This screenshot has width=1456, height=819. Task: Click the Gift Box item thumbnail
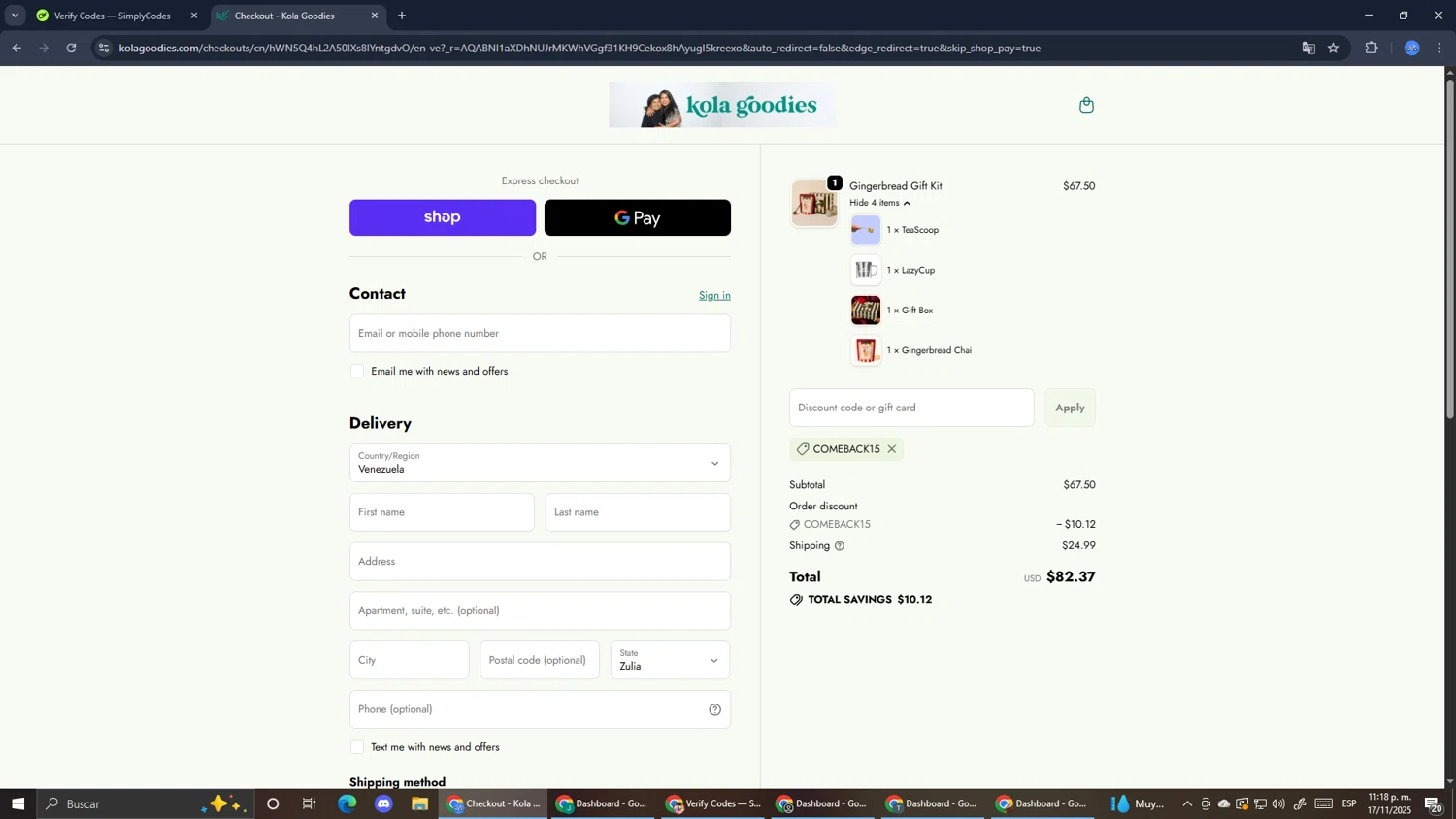tap(866, 311)
